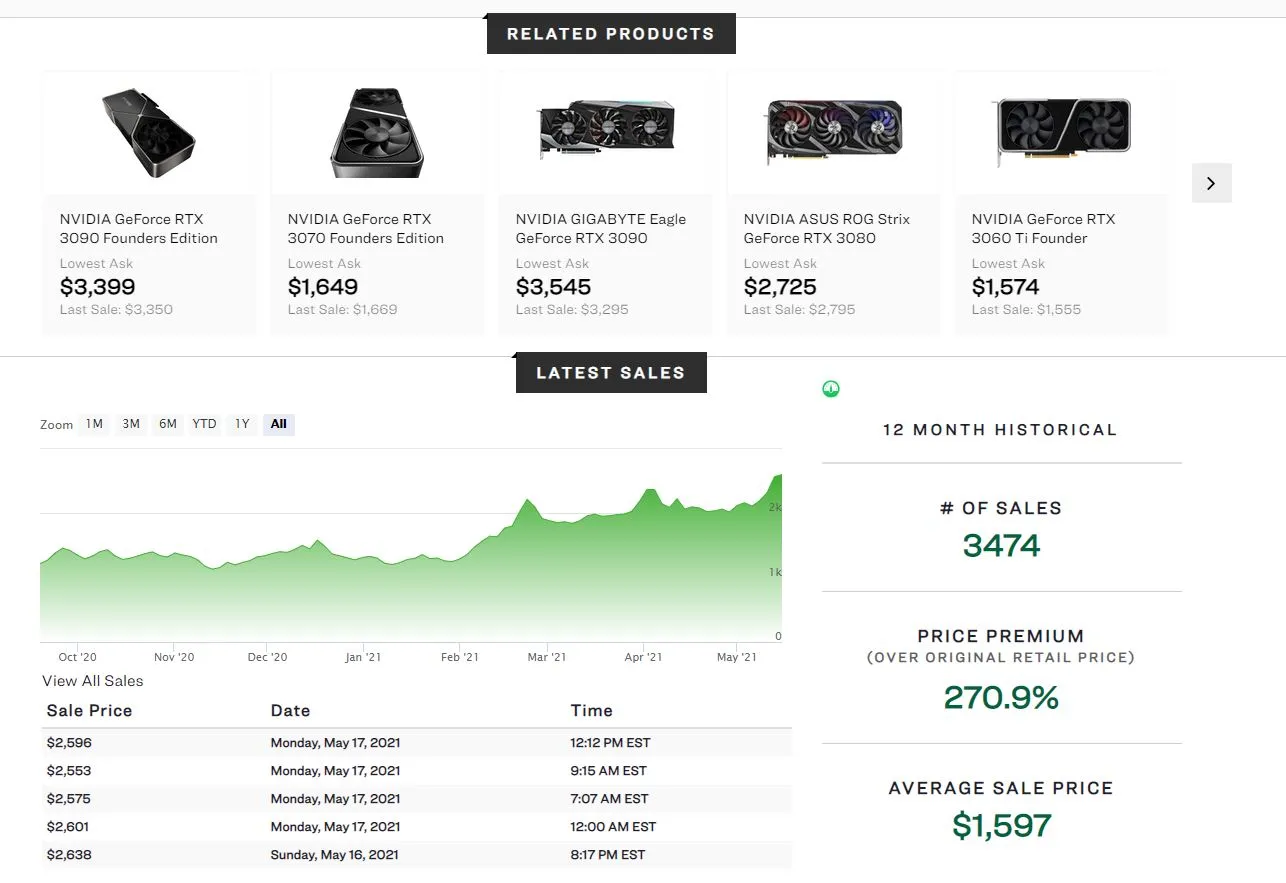Click the Date column header
This screenshot has height=883, width=1286.
click(290, 710)
